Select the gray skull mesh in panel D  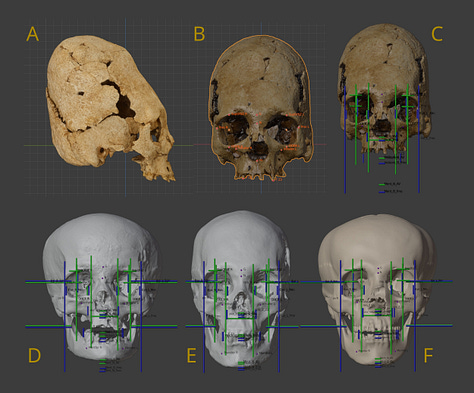tap(102, 286)
